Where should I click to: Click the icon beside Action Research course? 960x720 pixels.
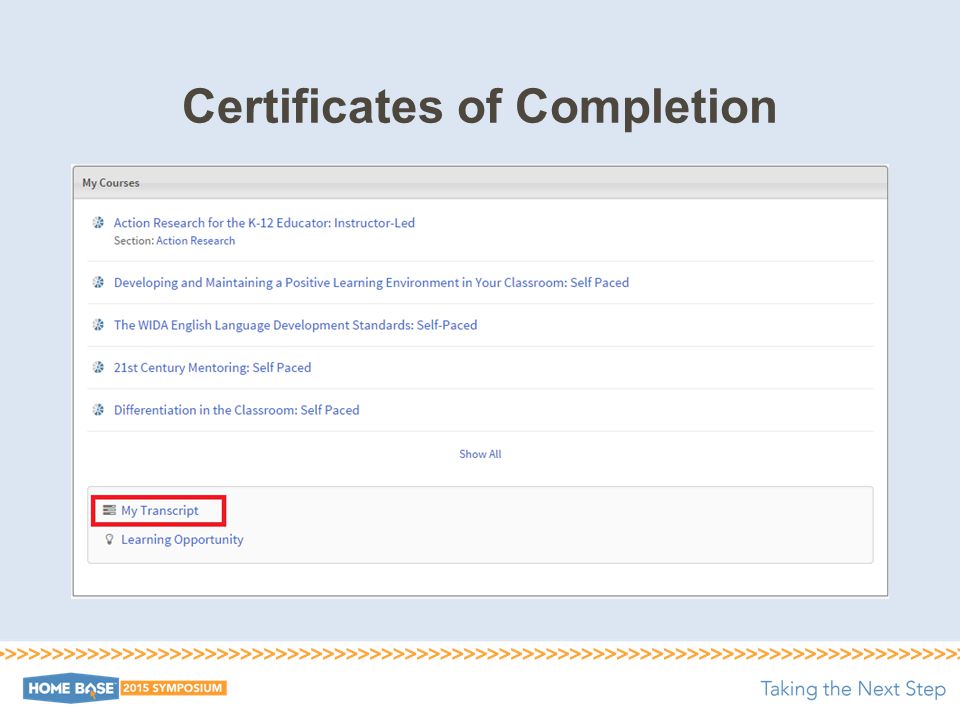pyautogui.click(x=98, y=222)
